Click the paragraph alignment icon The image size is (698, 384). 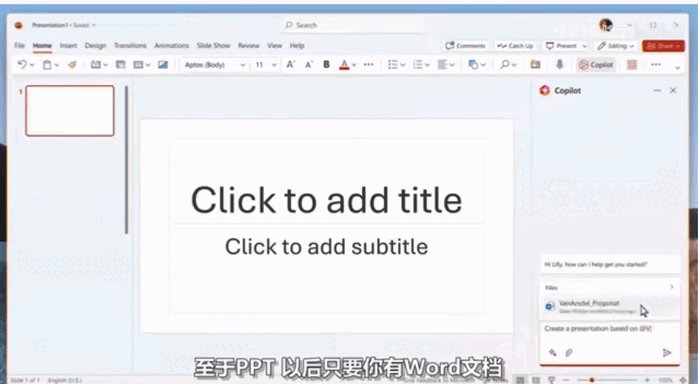click(x=442, y=65)
